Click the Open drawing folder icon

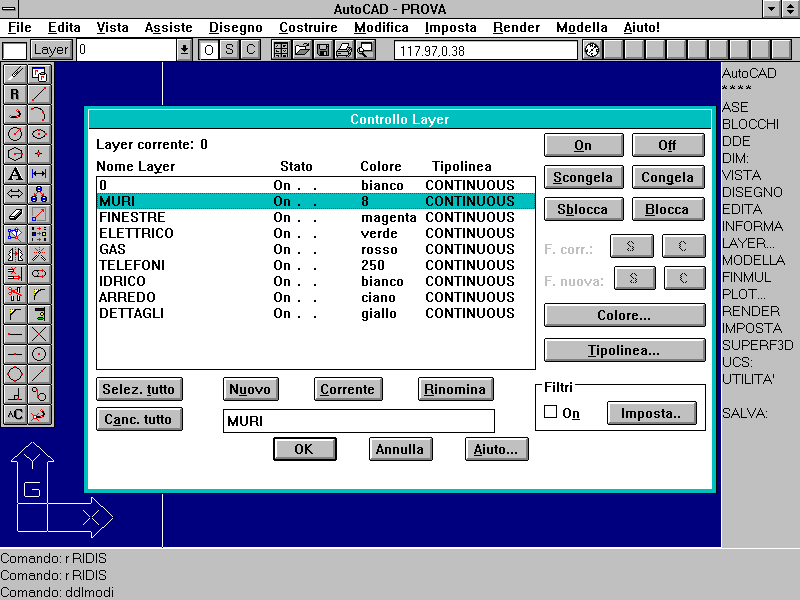302,50
